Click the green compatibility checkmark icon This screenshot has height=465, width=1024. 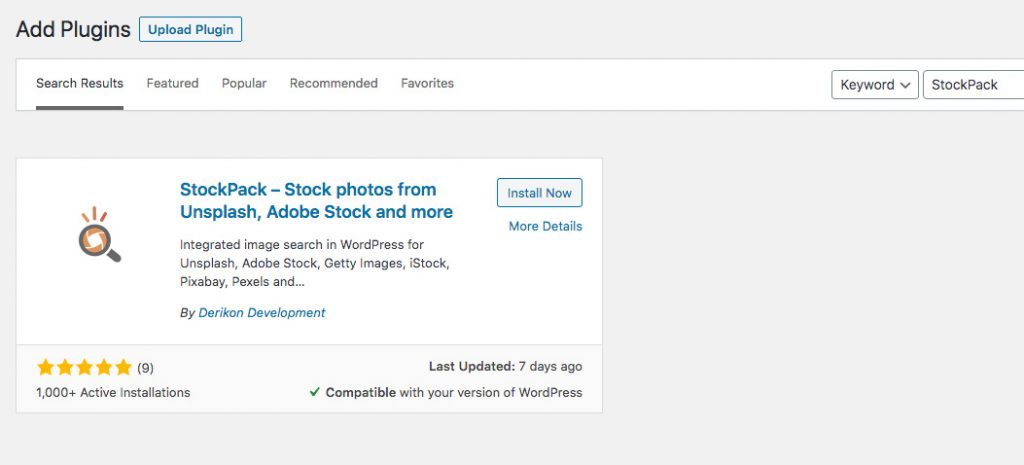coord(315,393)
